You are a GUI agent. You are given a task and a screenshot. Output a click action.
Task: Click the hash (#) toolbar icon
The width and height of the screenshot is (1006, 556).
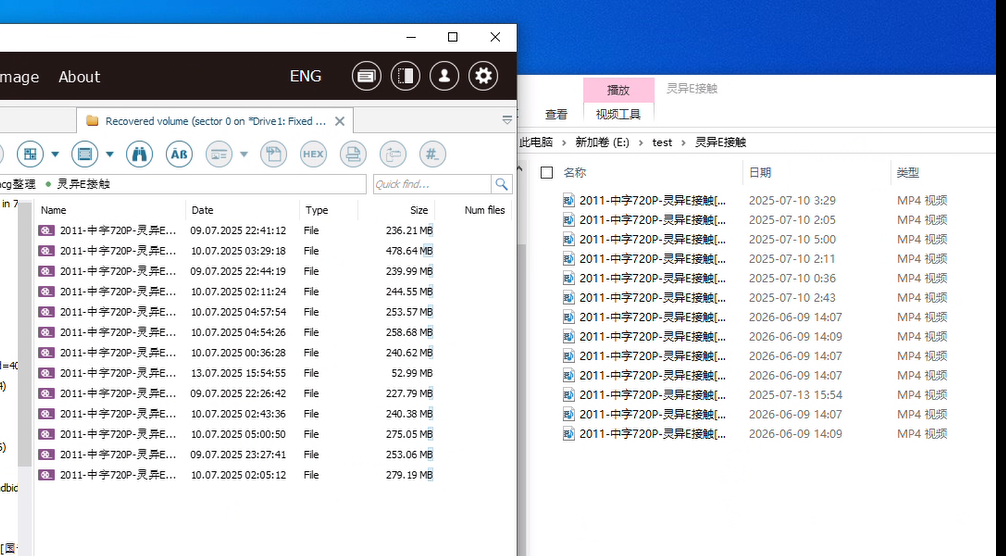point(432,154)
